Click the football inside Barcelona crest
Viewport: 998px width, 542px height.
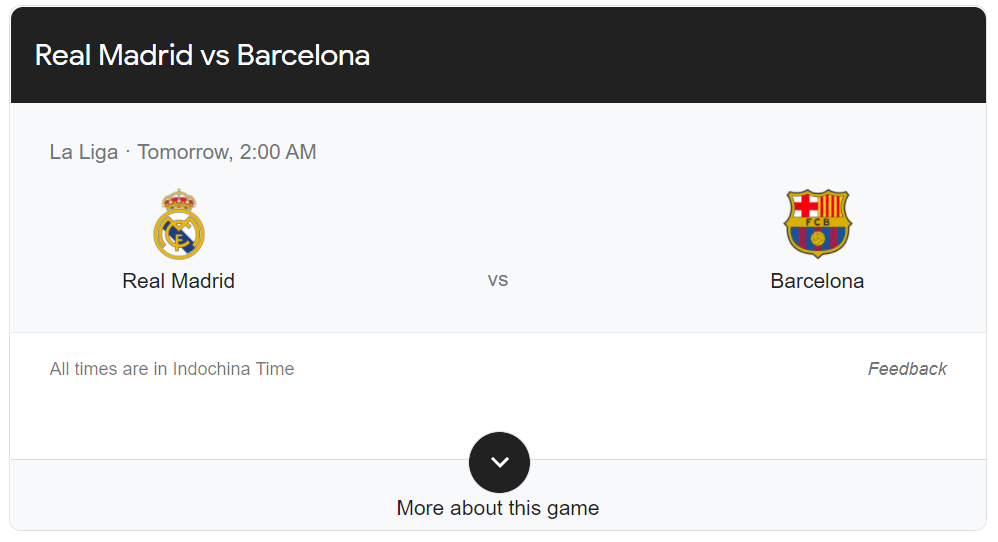click(x=818, y=239)
